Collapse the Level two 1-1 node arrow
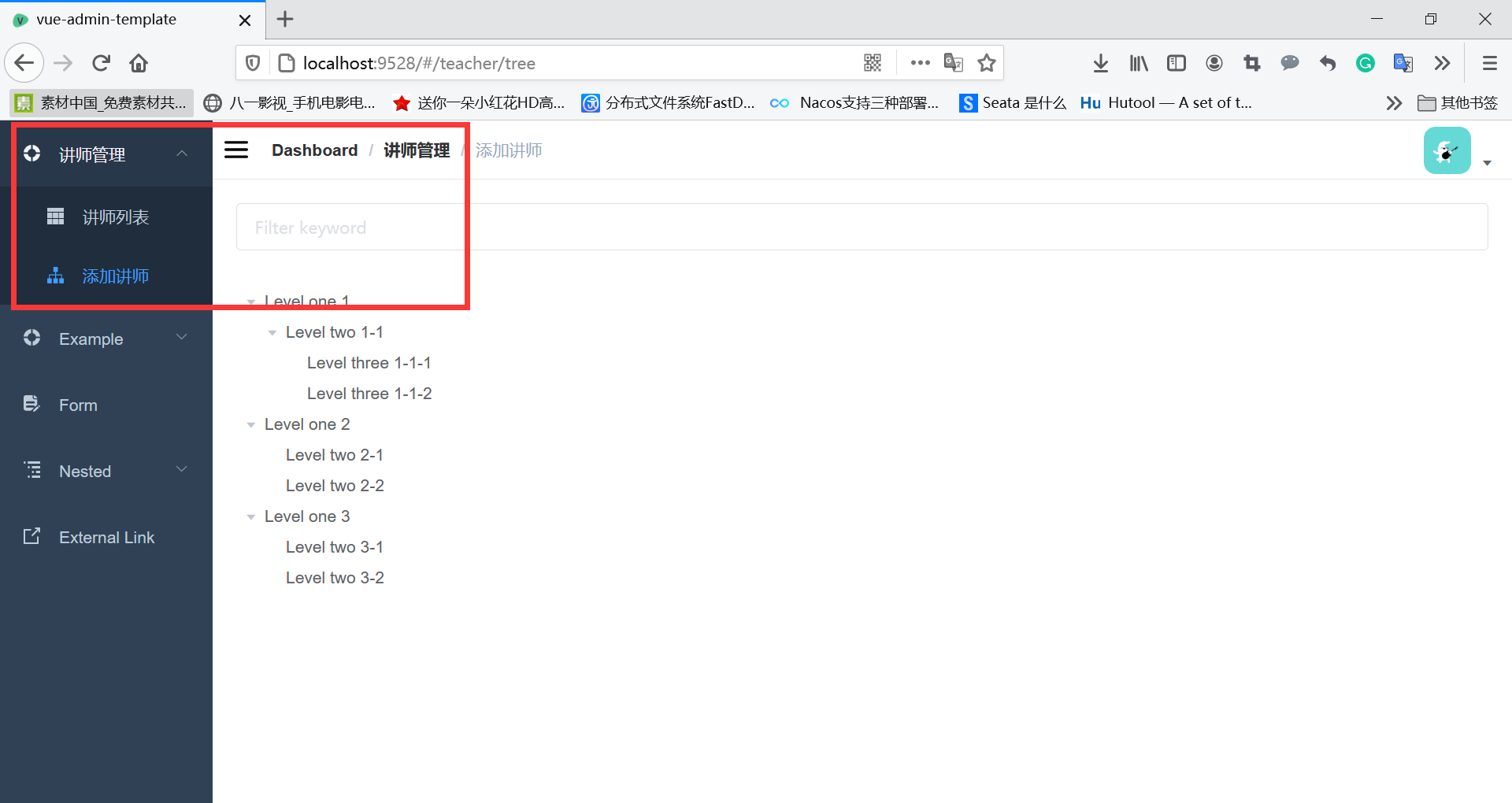Image resolution: width=1512 pixels, height=803 pixels. tap(272, 333)
